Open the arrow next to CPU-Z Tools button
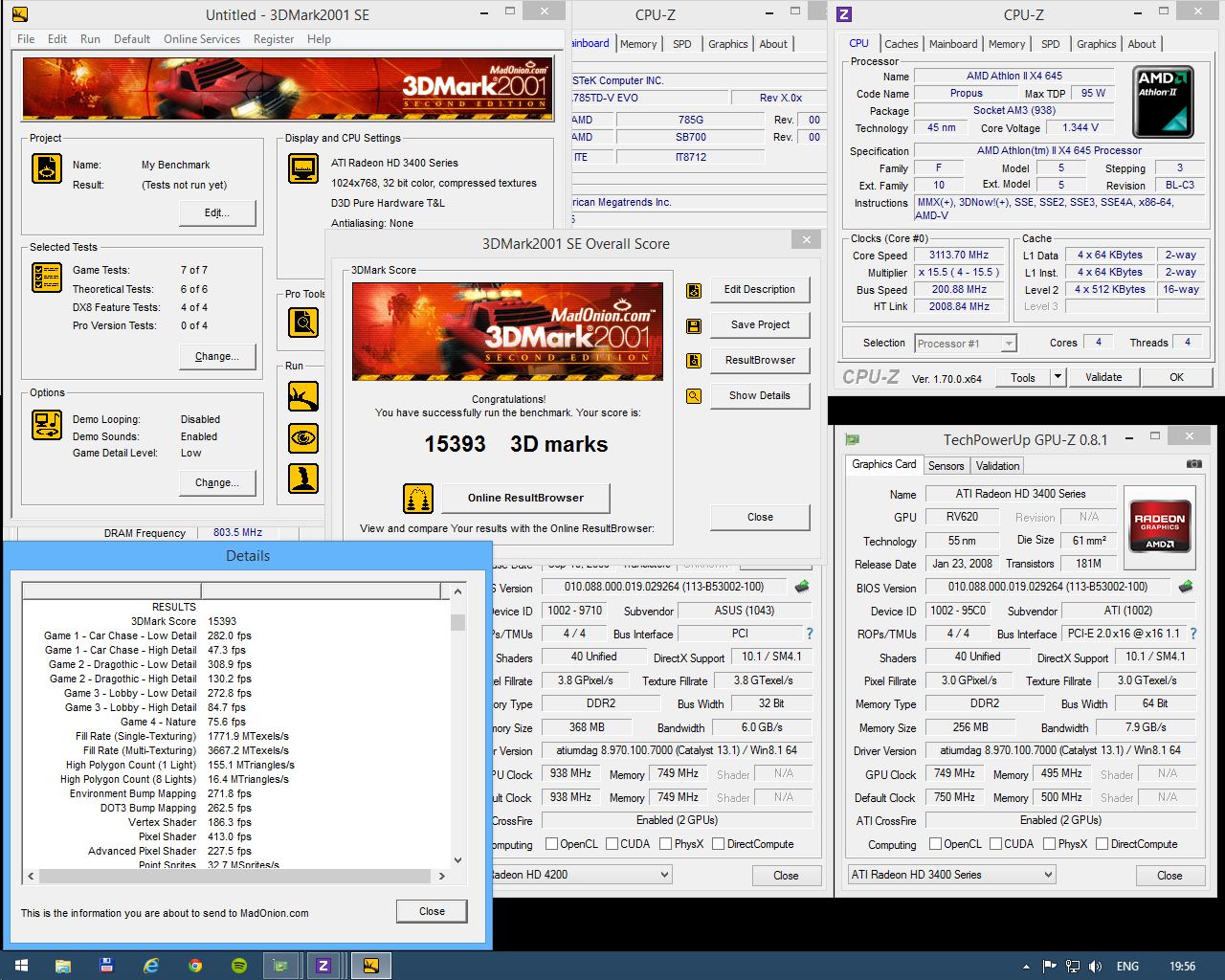The image size is (1225, 980). [1058, 377]
